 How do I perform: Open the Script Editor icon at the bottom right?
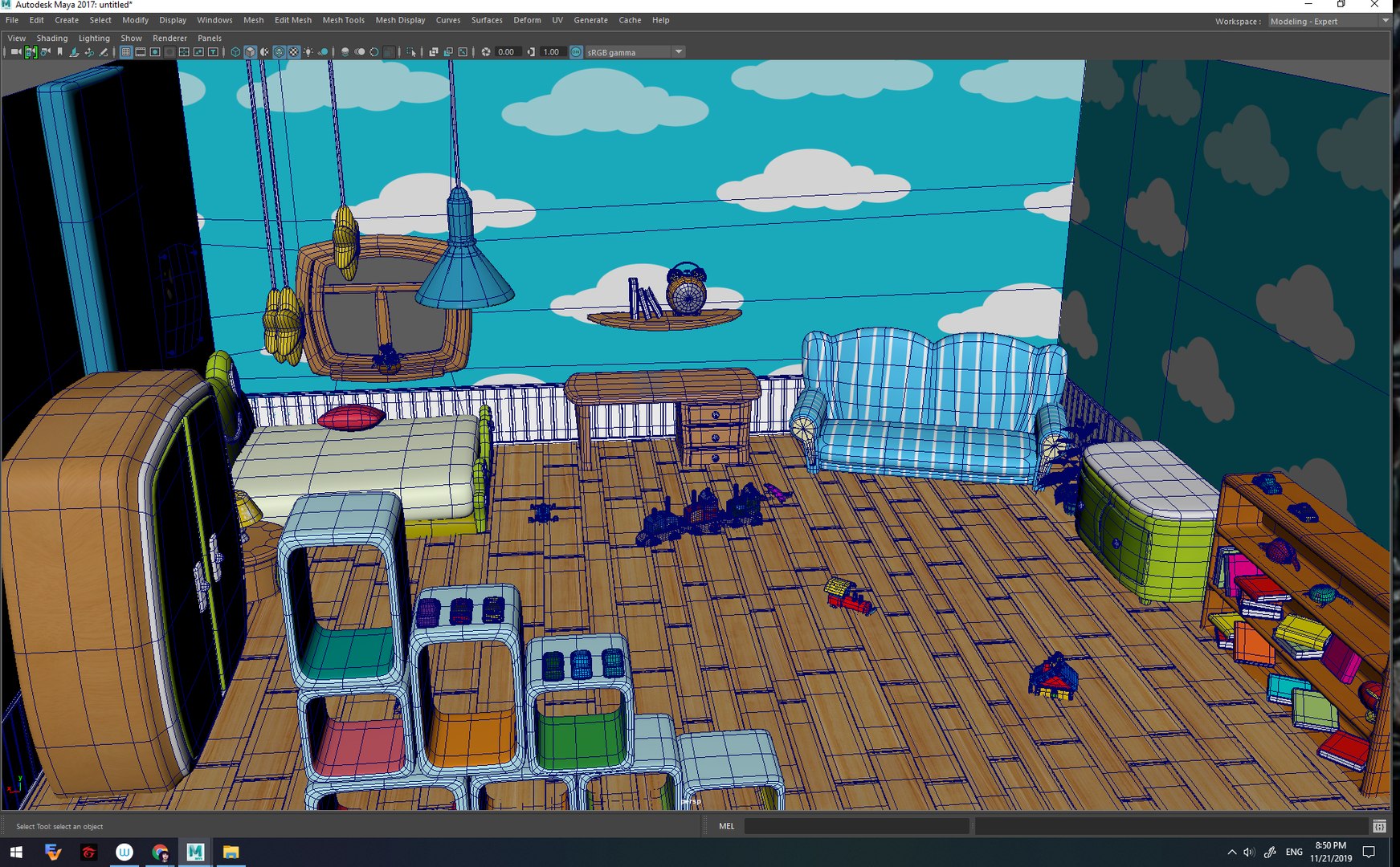click(1379, 826)
